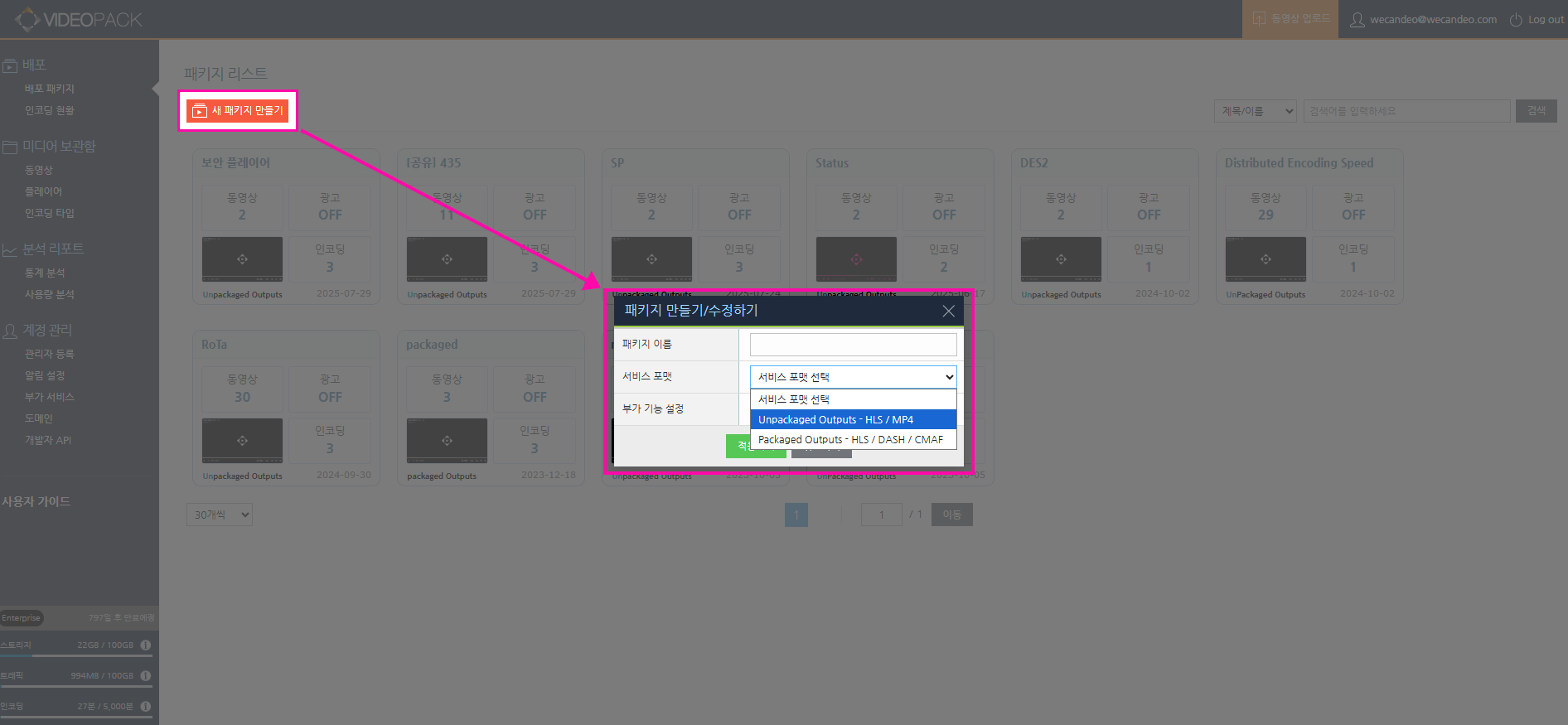Click 광고 OFF in 보안 플레이어 card

pos(330,207)
